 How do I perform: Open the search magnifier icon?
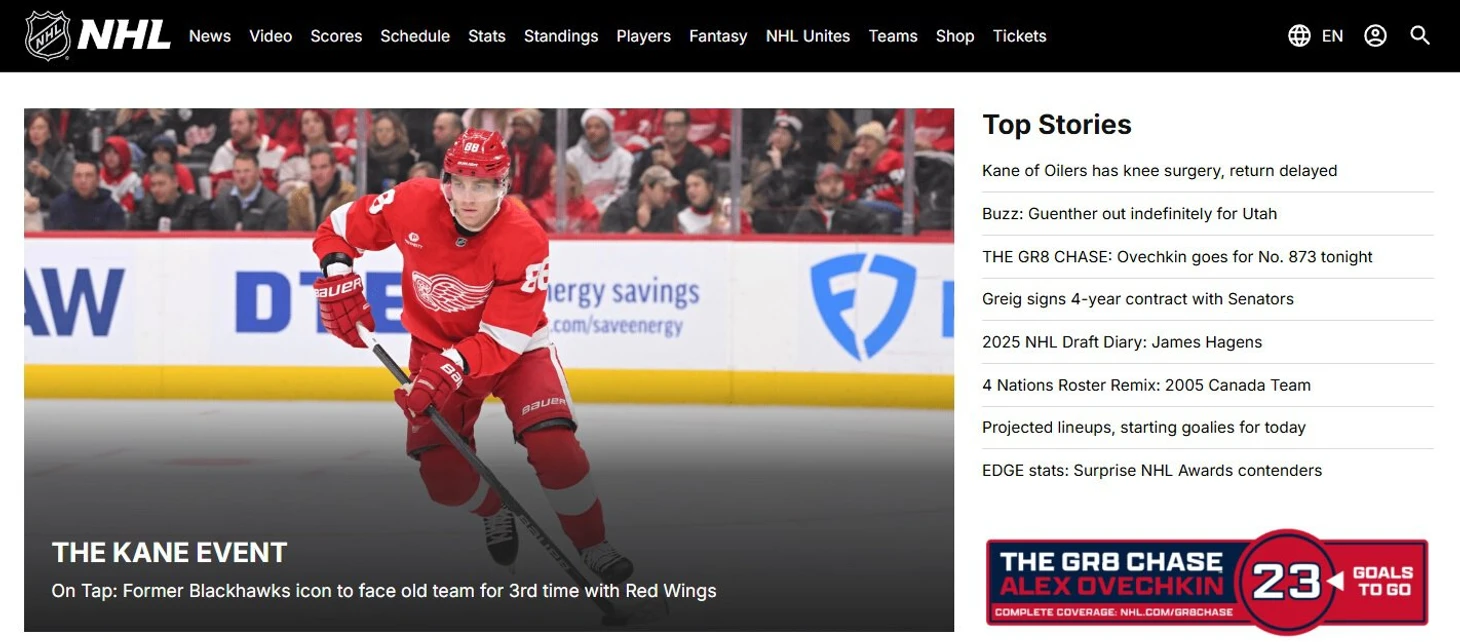click(x=1420, y=36)
